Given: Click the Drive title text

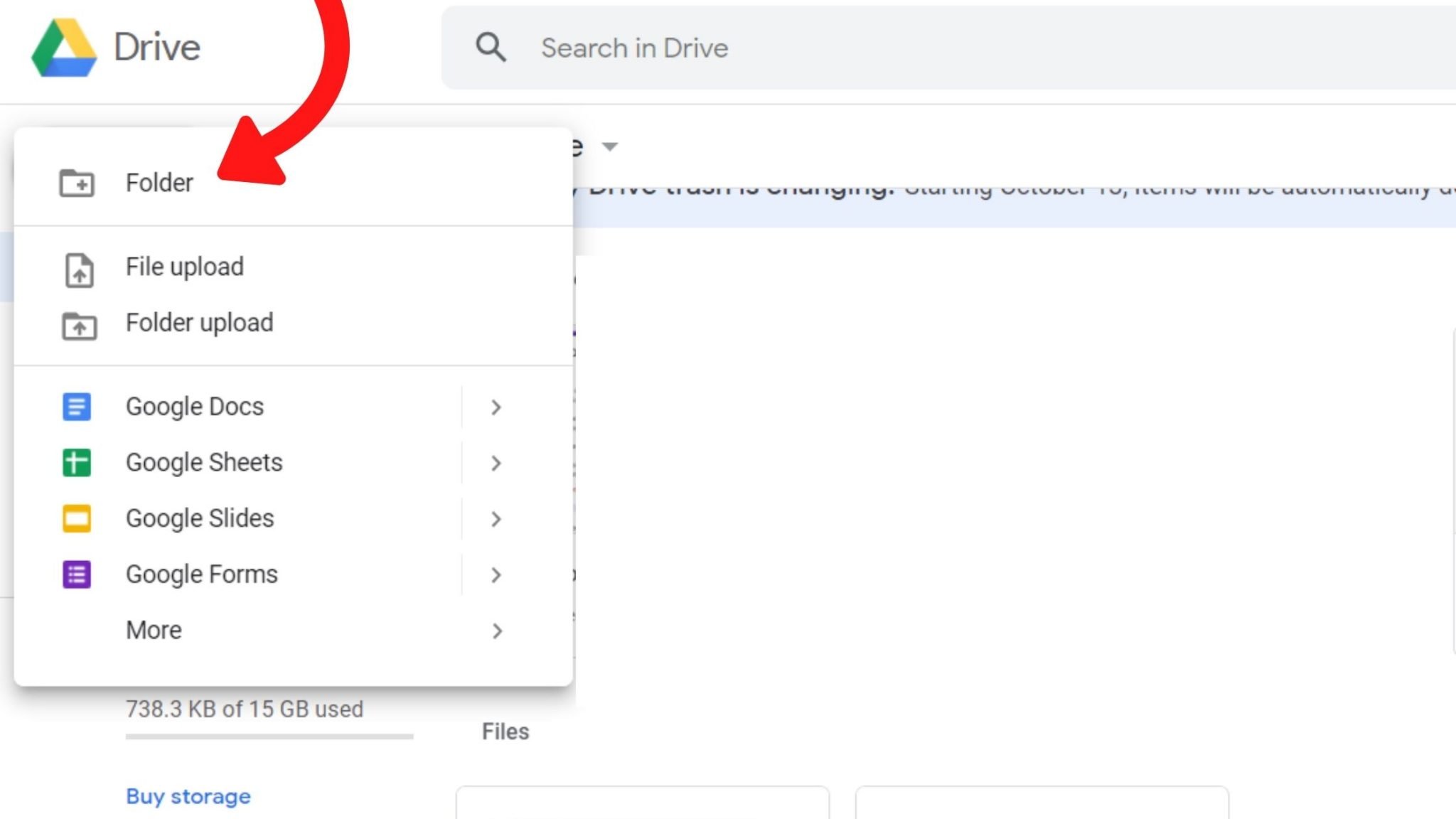Looking at the screenshot, I should point(157,48).
